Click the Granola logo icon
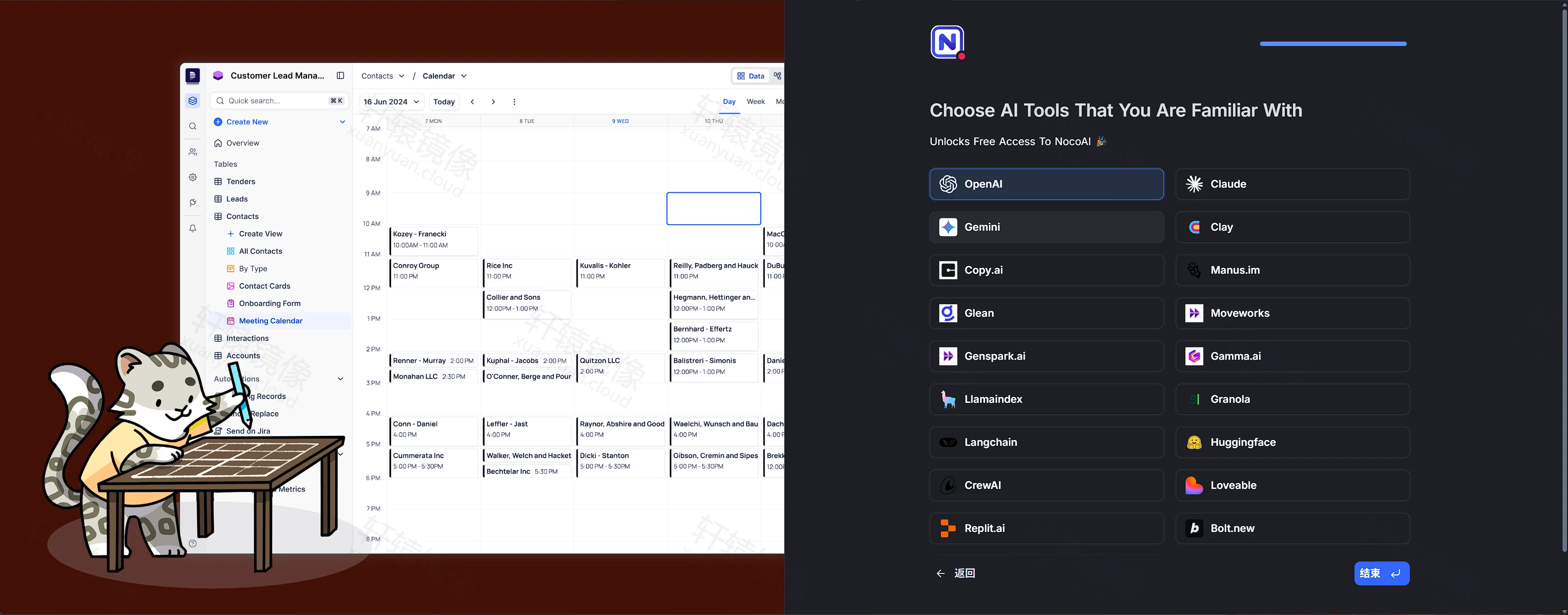The width and height of the screenshot is (1568, 615). click(1194, 399)
